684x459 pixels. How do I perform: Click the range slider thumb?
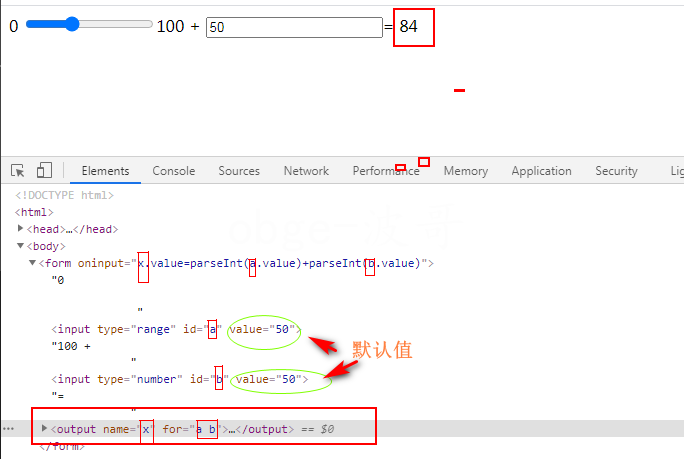(72, 24)
